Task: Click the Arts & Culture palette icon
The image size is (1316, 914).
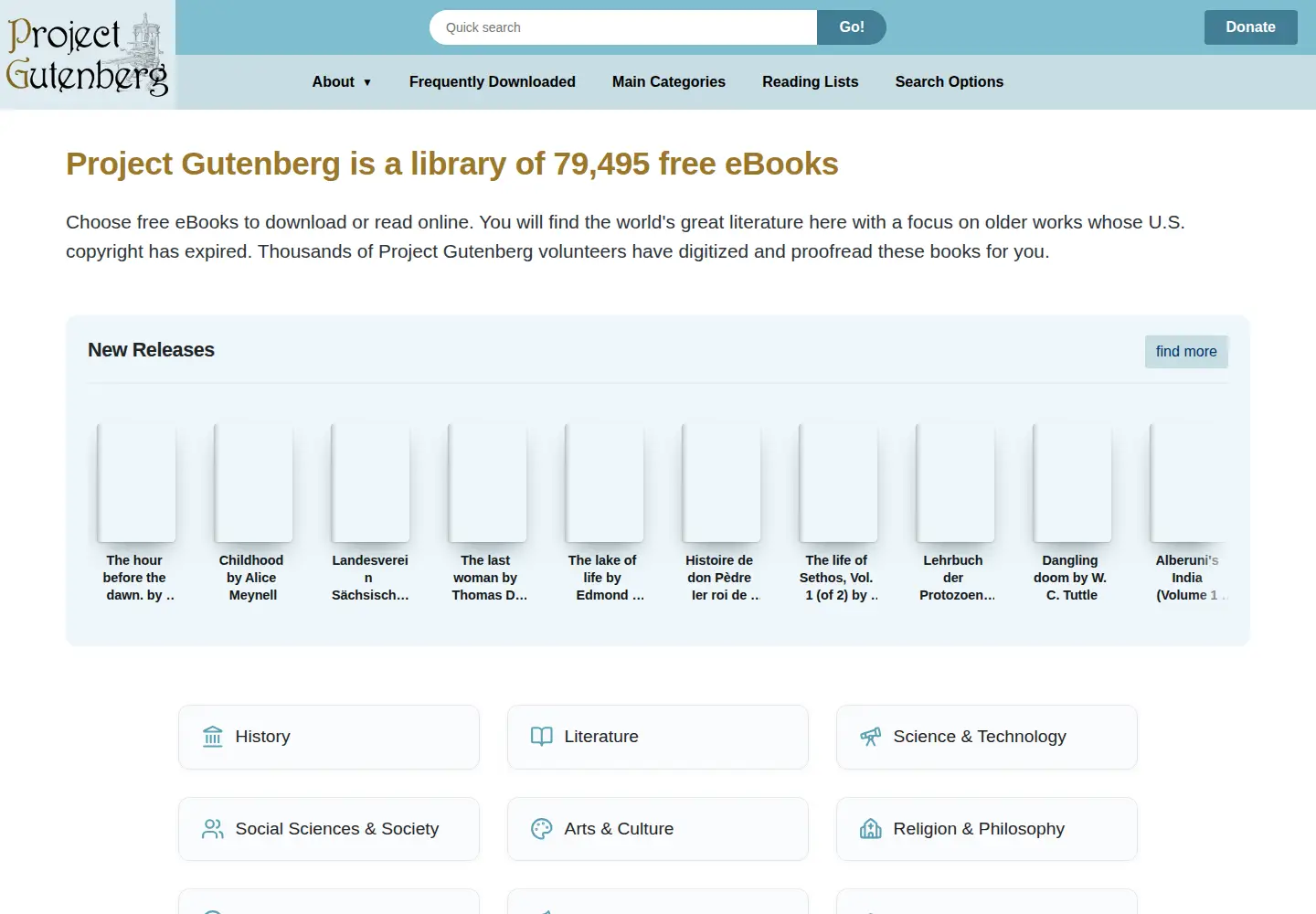Action: pos(542,829)
